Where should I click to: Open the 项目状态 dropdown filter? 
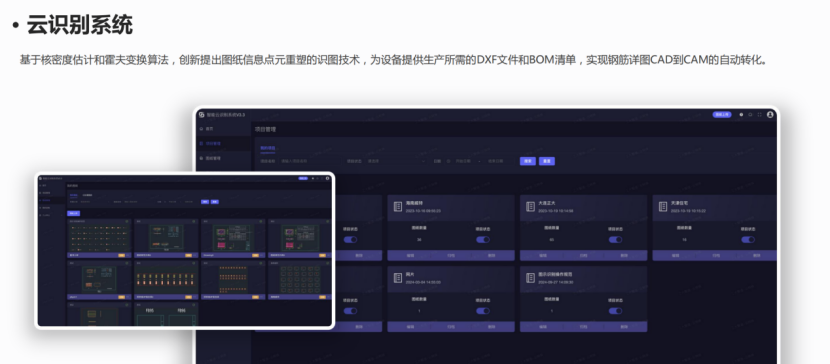pos(396,161)
